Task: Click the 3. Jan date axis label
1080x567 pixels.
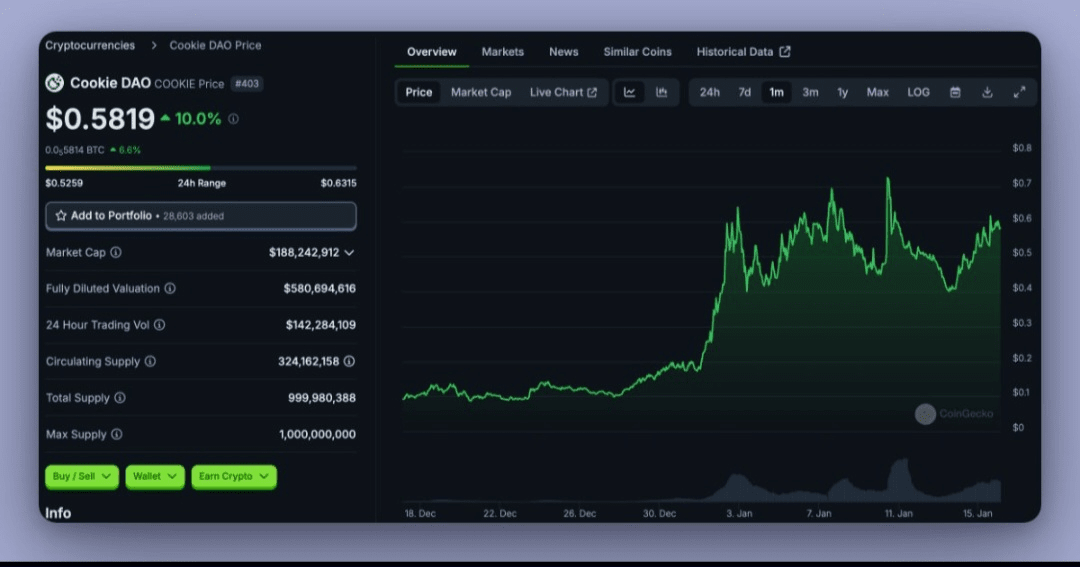Action: [739, 513]
